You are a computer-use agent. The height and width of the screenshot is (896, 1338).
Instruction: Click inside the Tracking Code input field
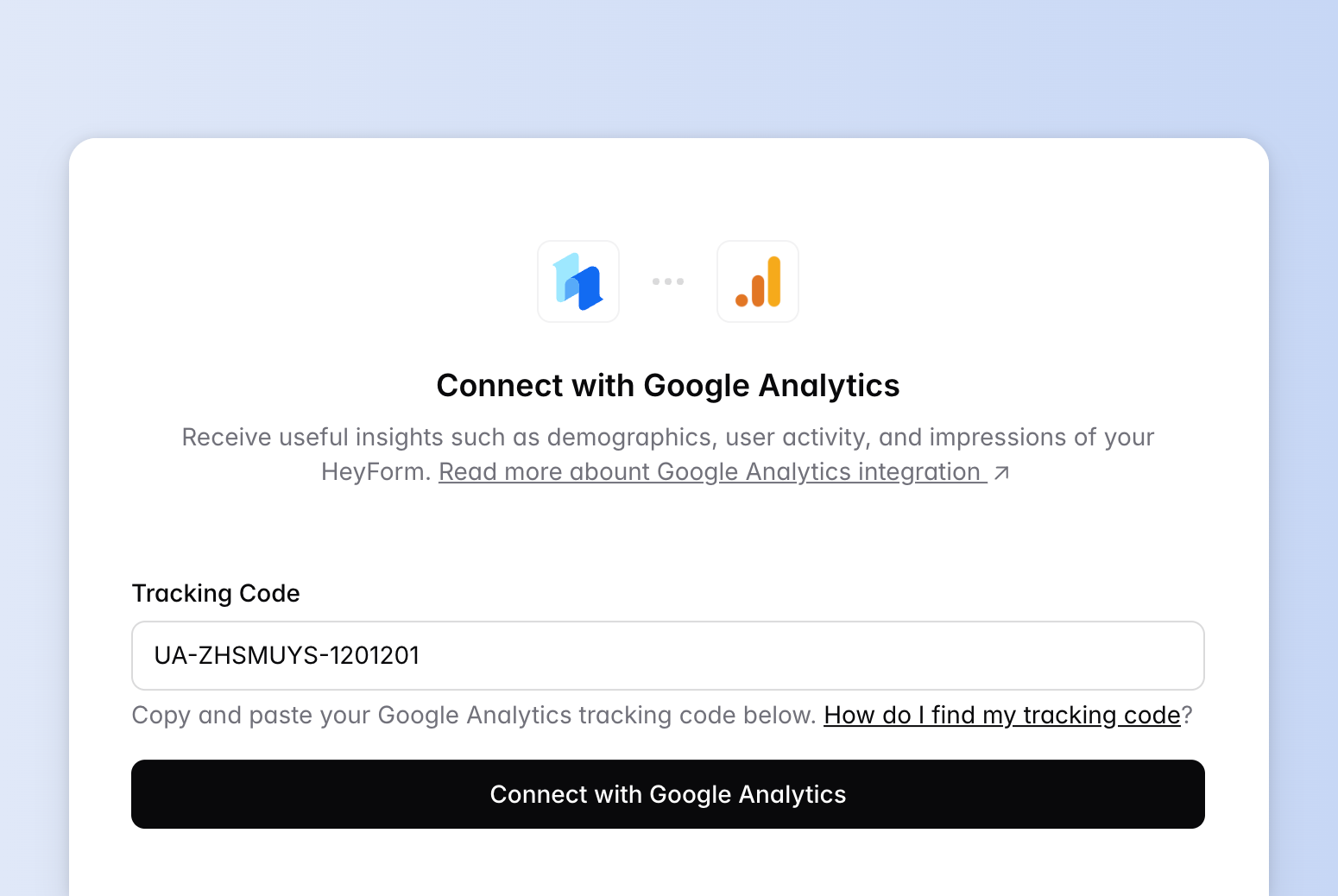(667, 656)
